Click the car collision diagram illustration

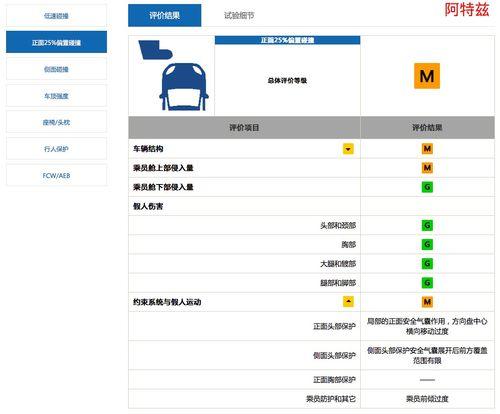[x=173, y=75]
